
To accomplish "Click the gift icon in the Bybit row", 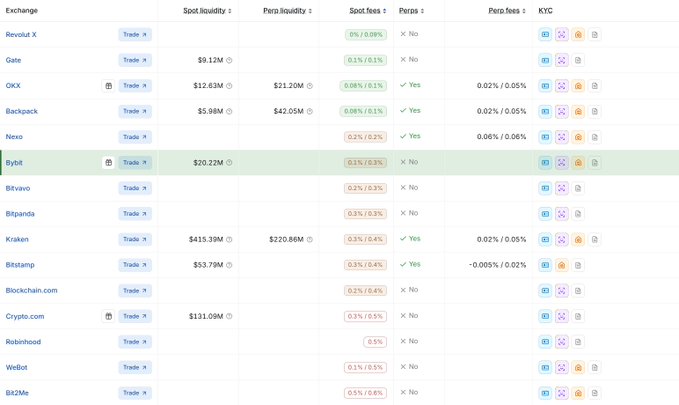I will [108, 162].
